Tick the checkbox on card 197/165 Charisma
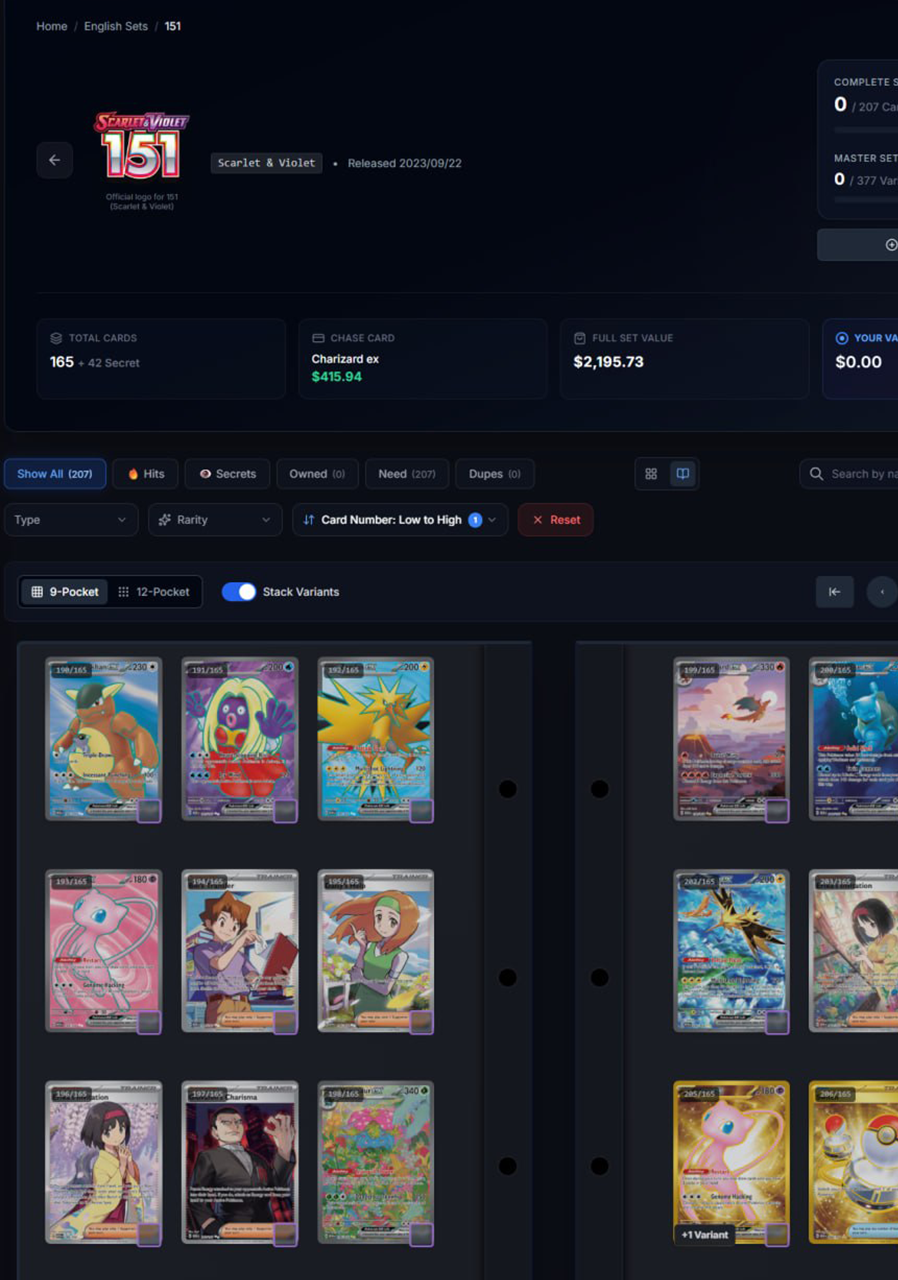The width and height of the screenshot is (898, 1280). 285,1234
